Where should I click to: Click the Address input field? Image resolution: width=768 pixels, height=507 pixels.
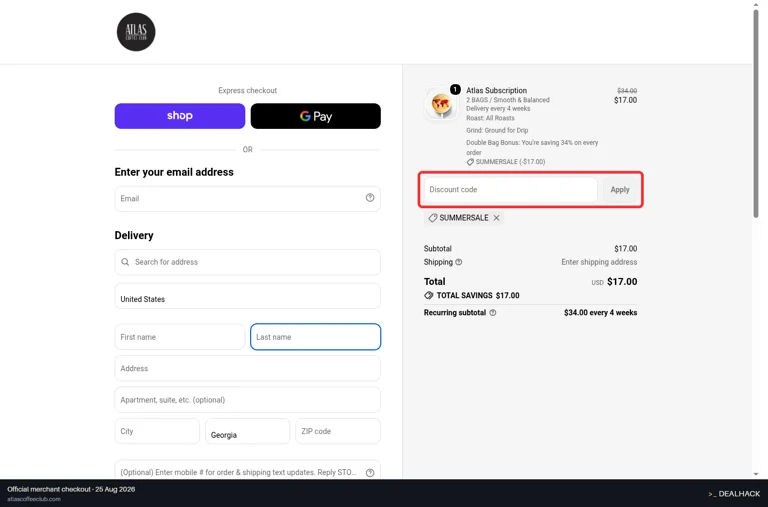coord(247,368)
